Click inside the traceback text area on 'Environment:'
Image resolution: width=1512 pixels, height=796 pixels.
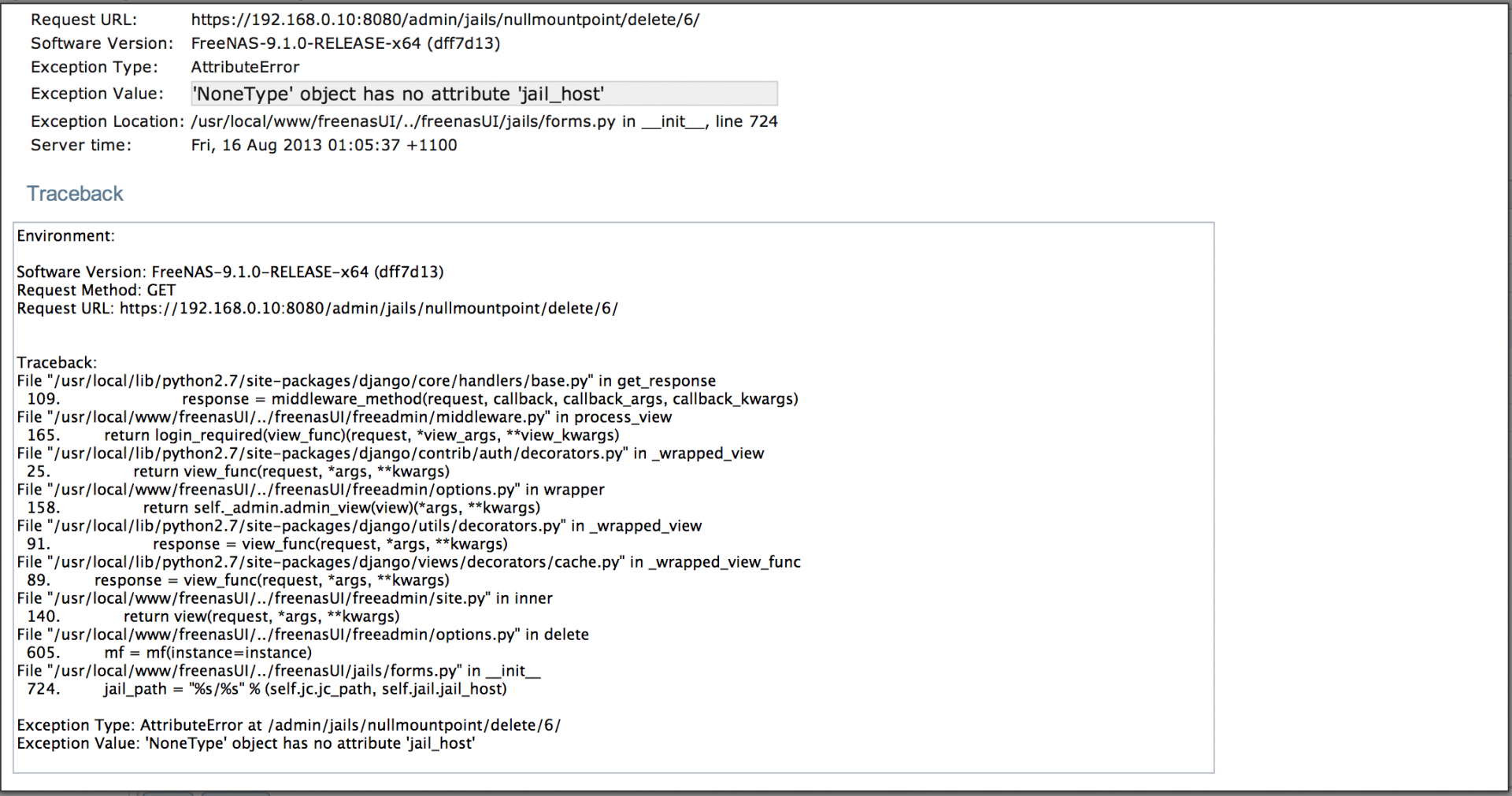66,236
